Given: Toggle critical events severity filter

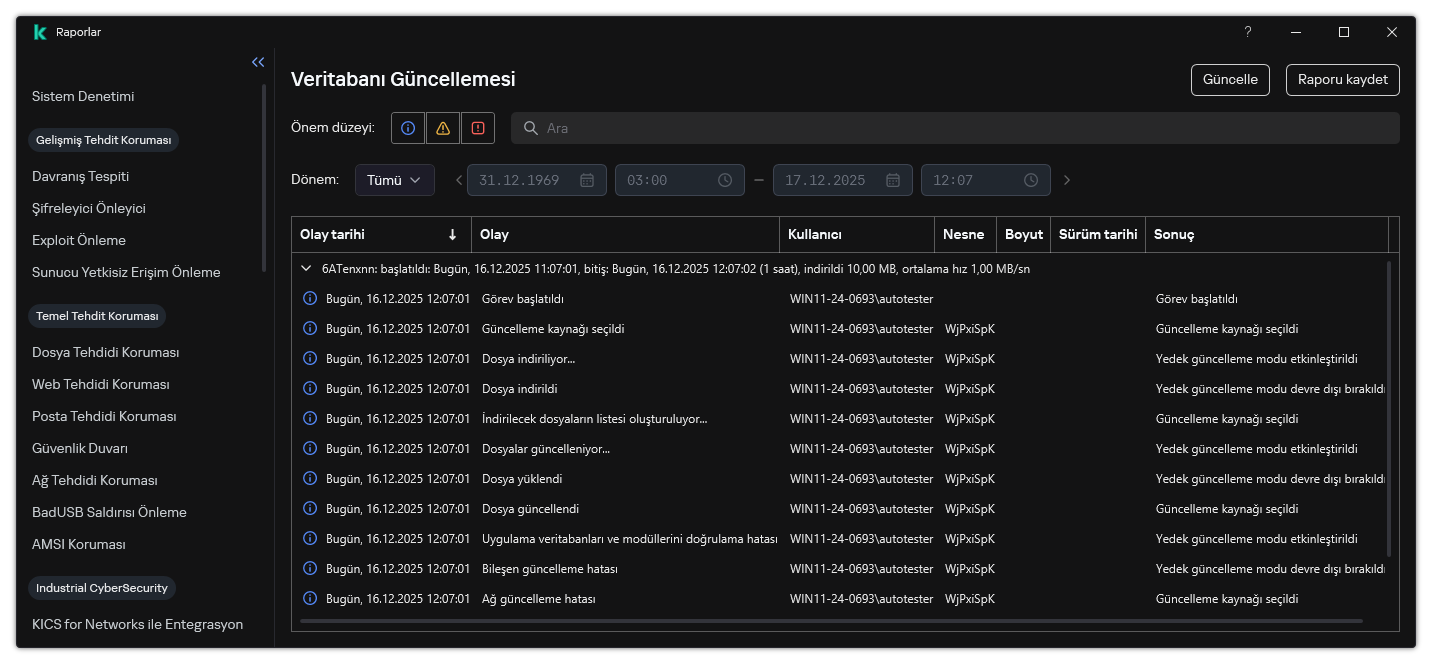Looking at the screenshot, I should pyautogui.click(x=477, y=128).
